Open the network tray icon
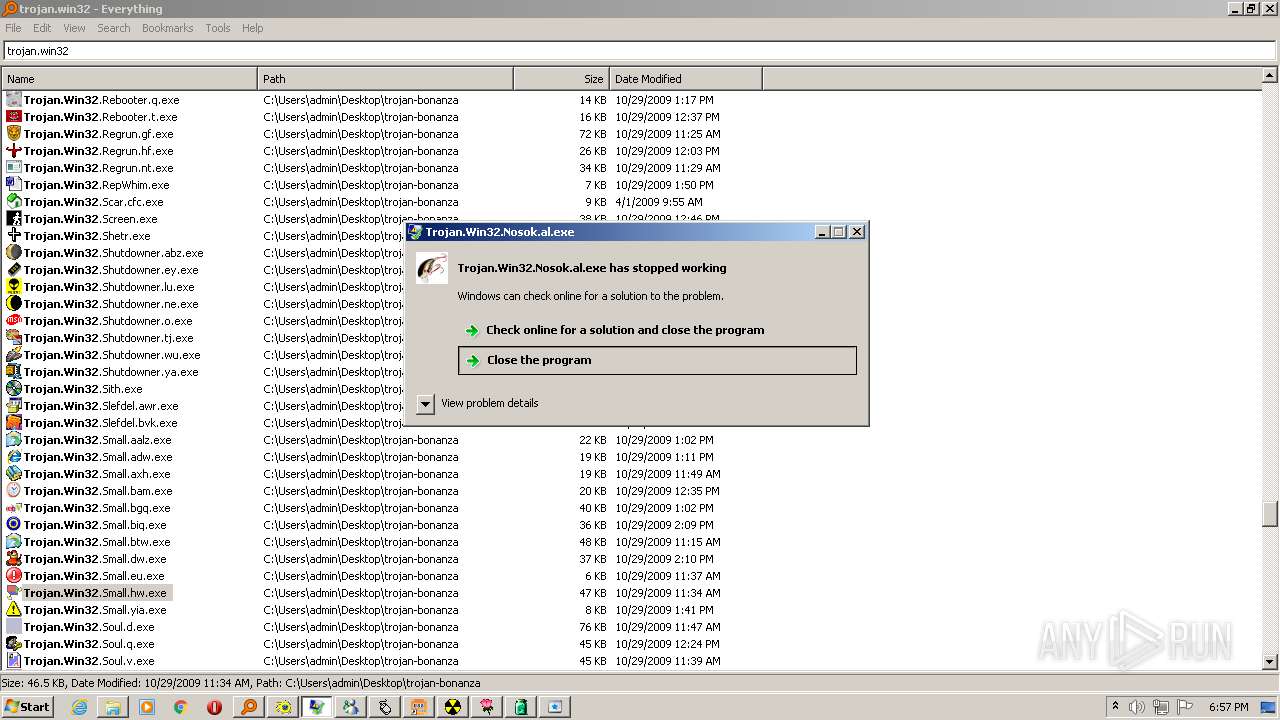This screenshot has width=1280, height=720. [1160, 707]
